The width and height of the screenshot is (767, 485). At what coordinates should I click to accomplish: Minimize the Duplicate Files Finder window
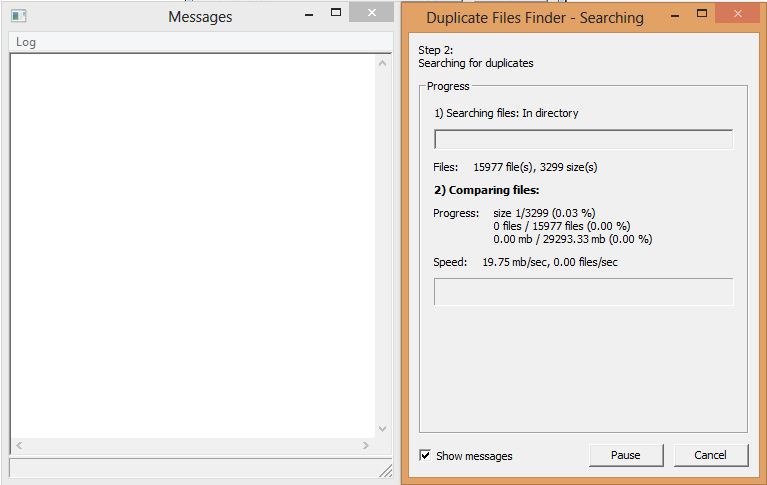pos(675,16)
